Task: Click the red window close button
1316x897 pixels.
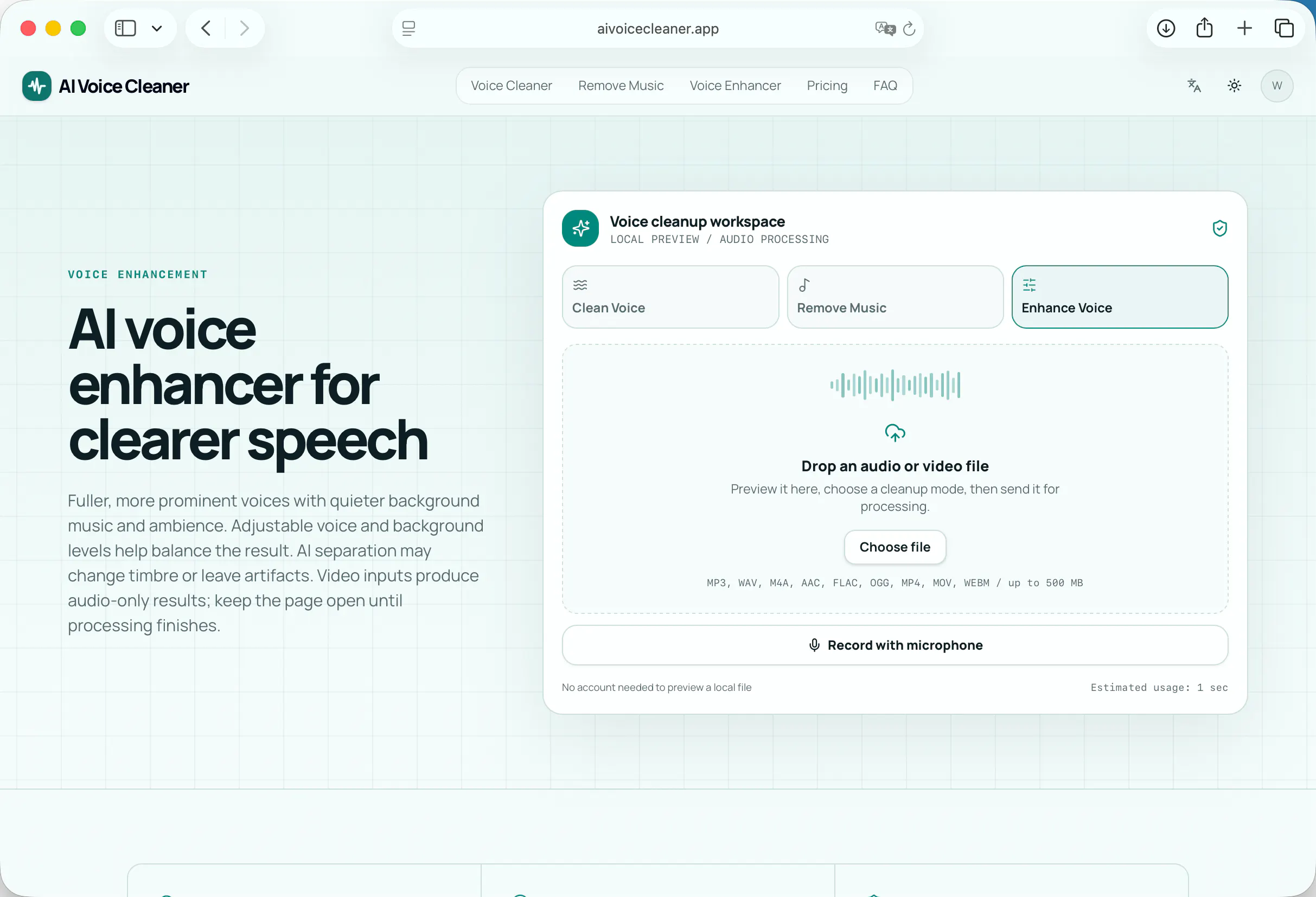Action: 28,28
